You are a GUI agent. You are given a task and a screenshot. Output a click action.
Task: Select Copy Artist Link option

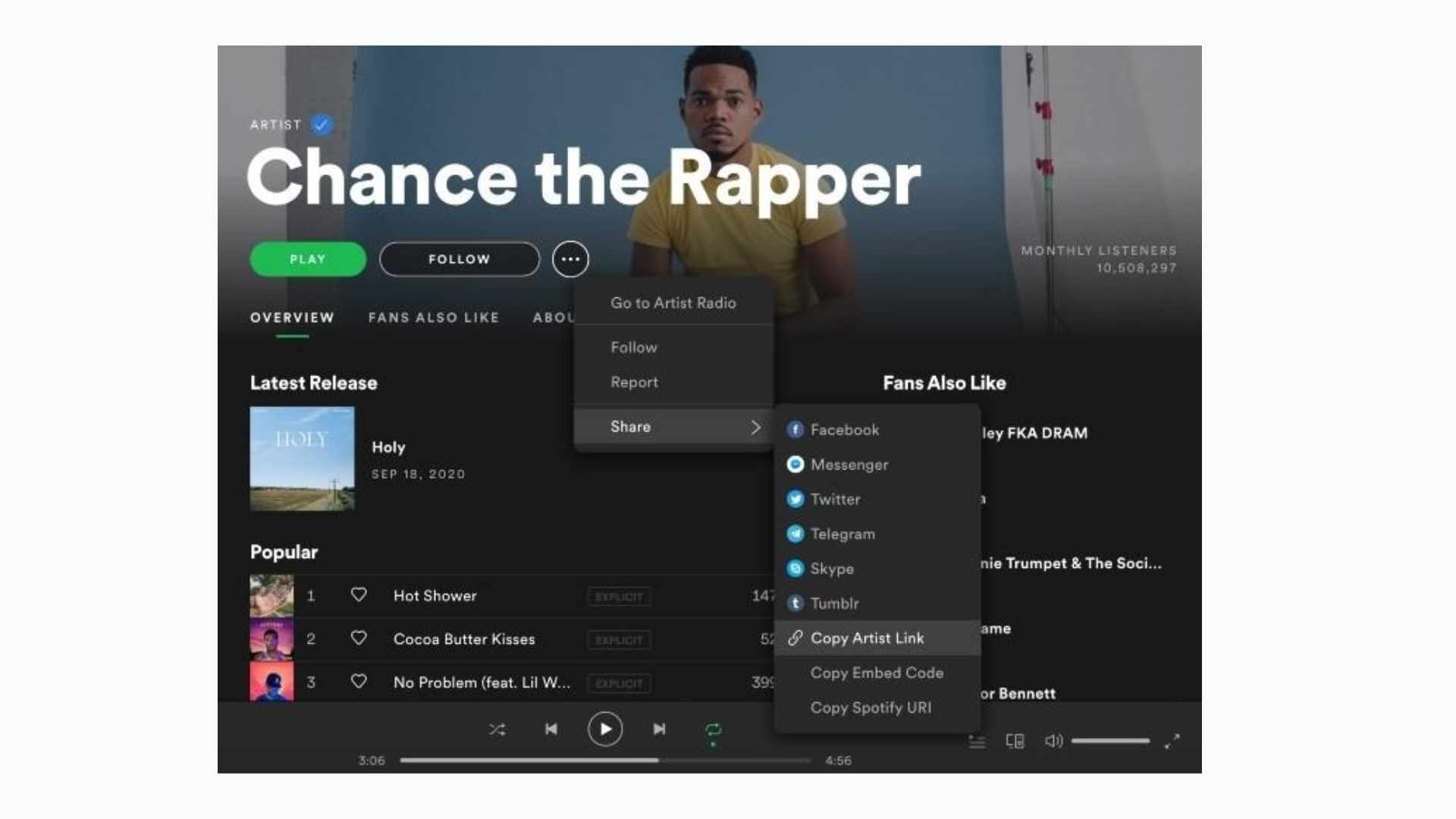867,639
